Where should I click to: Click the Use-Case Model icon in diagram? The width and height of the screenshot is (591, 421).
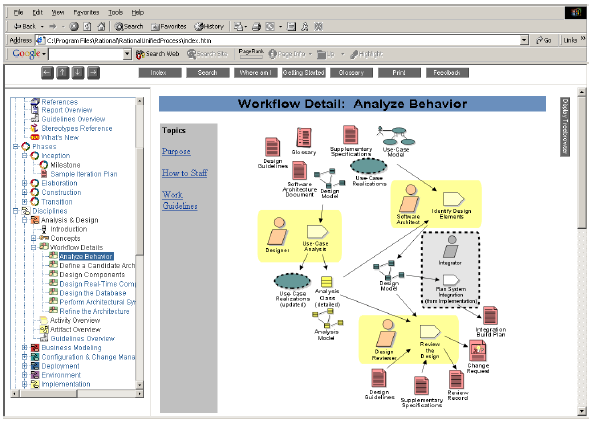click(396, 136)
